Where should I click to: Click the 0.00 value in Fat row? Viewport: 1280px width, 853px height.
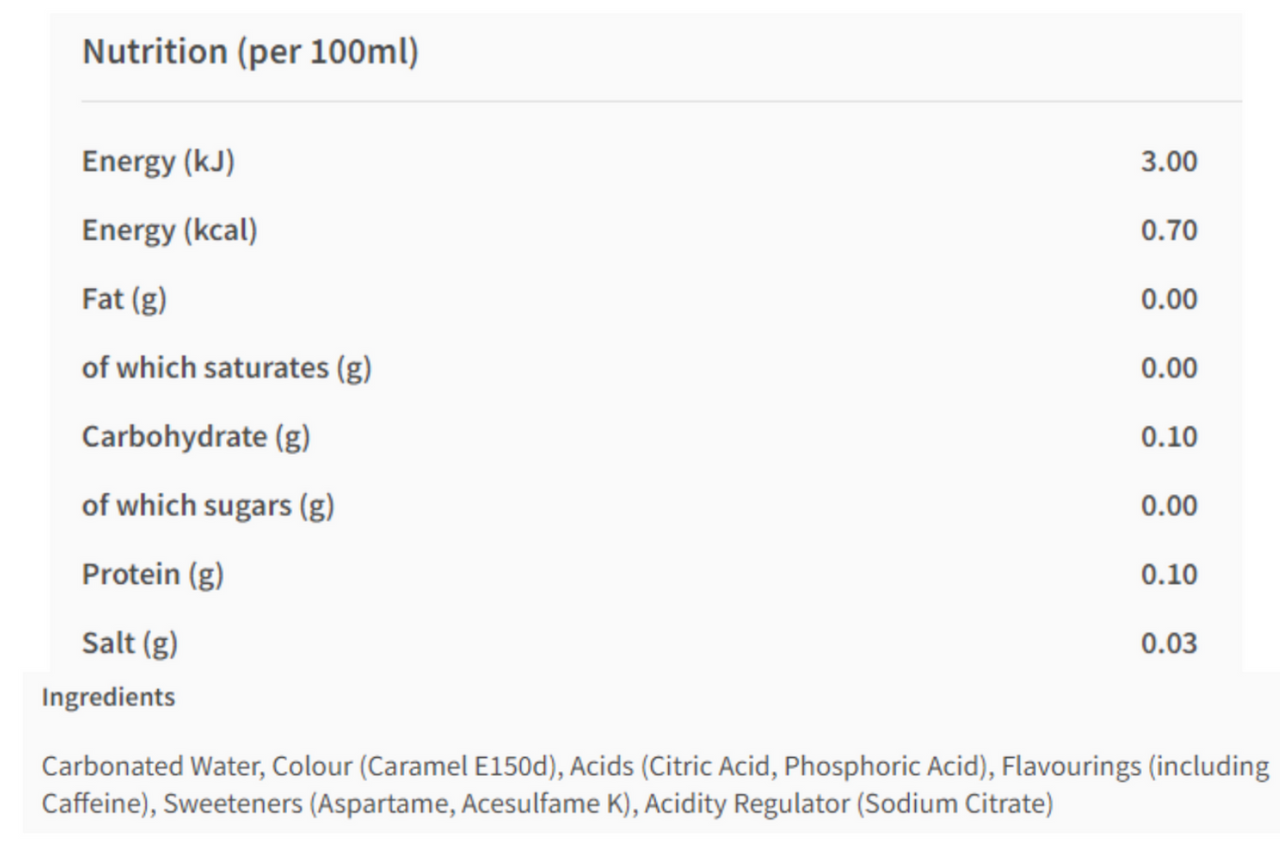tap(1169, 300)
